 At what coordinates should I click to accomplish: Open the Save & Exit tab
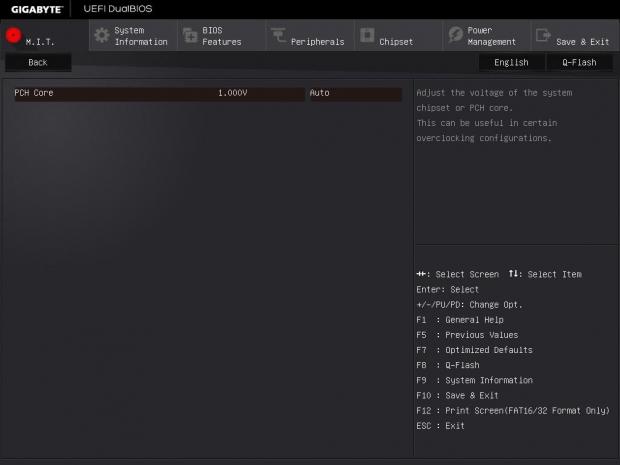pos(575,36)
